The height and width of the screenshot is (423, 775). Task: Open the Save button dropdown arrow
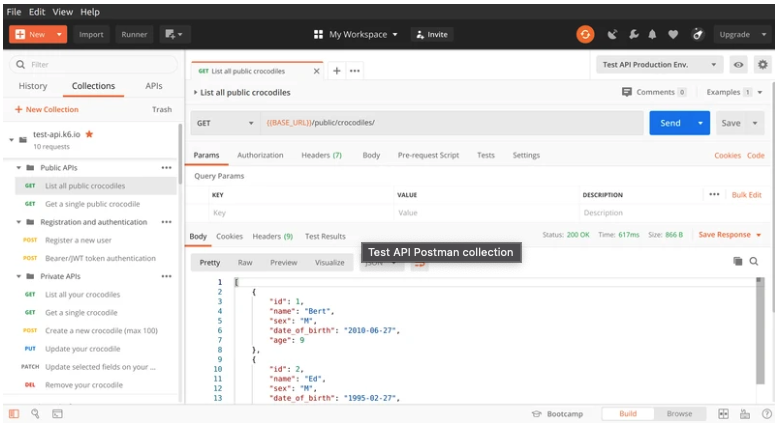(755, 123)
